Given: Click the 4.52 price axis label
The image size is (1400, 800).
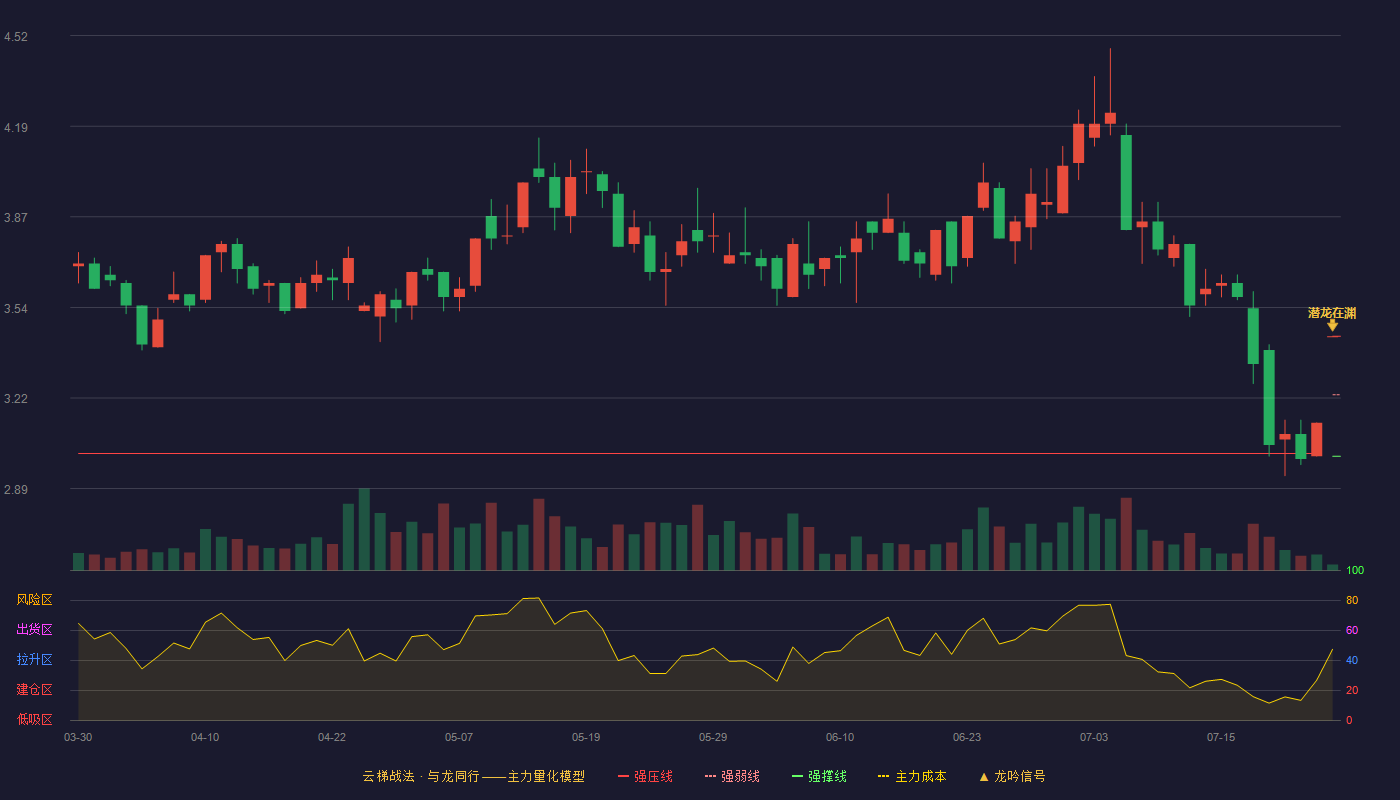Looking at the screenshot, I should click(16, 37).
